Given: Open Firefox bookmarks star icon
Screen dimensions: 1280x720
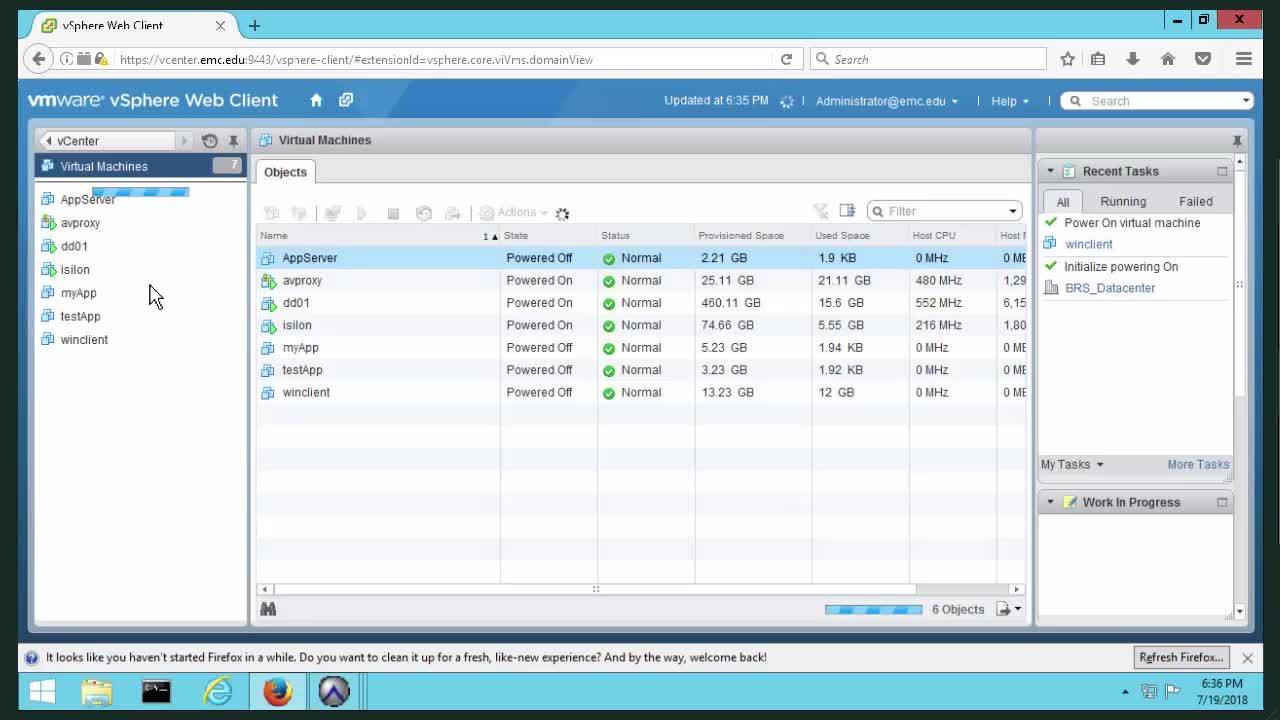Looking at the screenshot, I should point(1067,59).
